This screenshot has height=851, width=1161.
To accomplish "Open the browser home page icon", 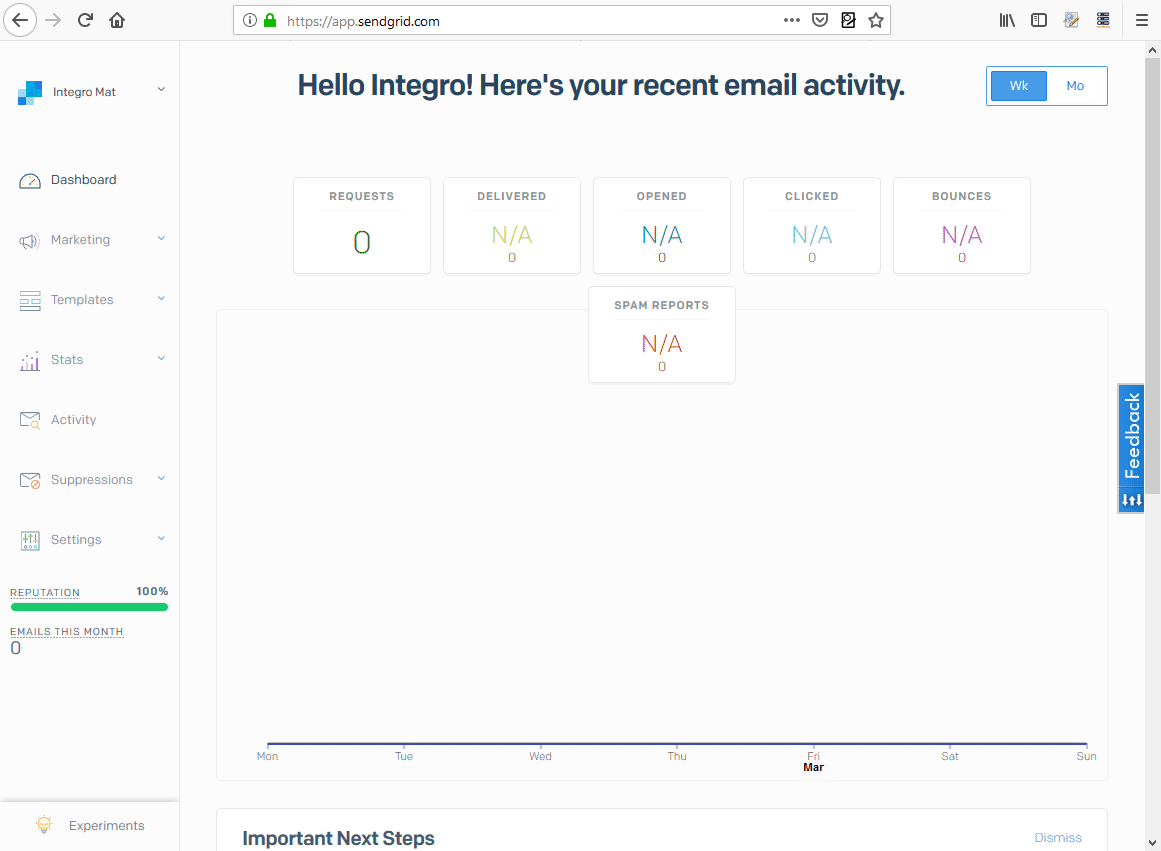I will coord(117,20).
